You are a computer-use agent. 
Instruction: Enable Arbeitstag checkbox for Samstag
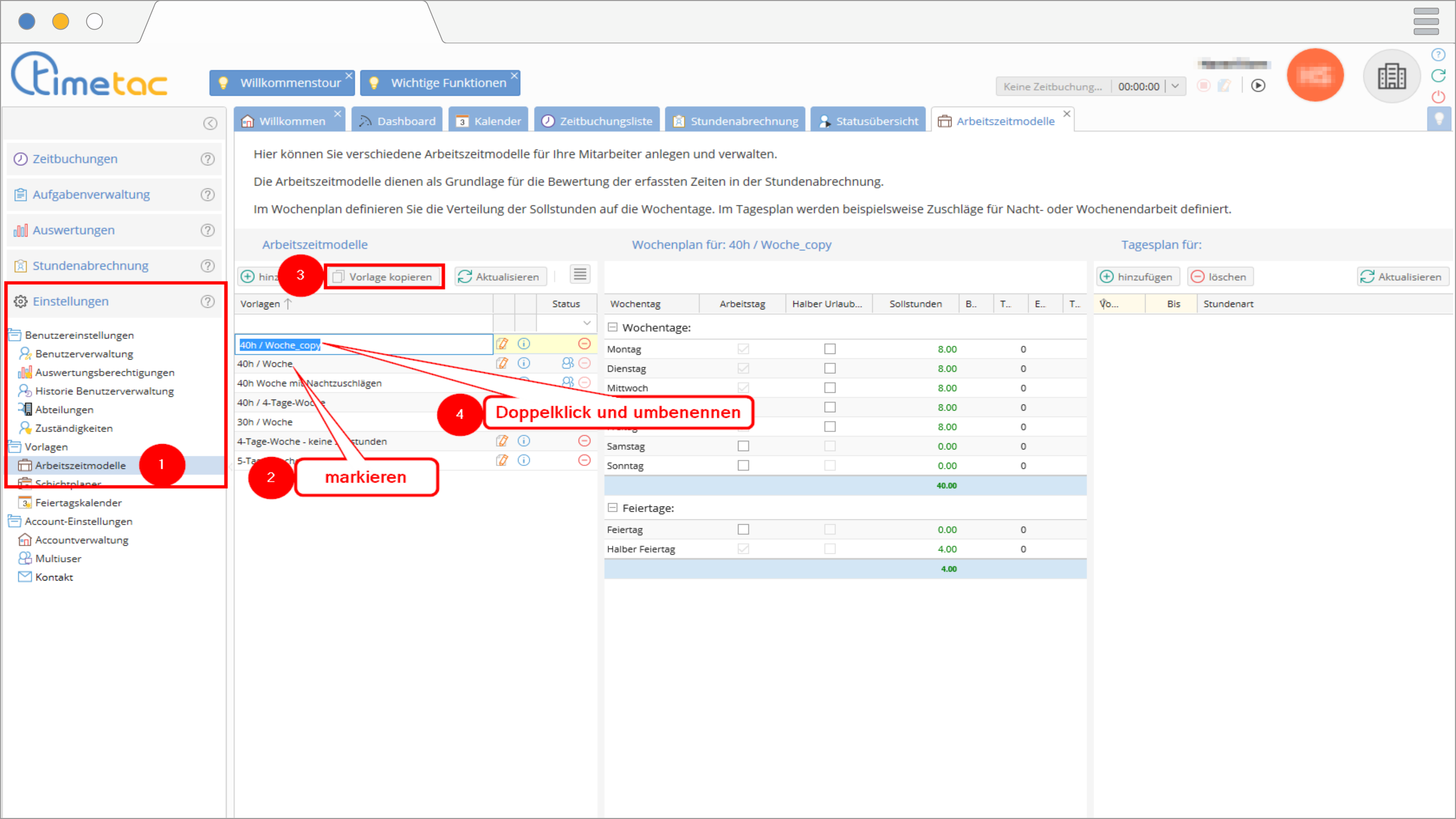coord(743,446)
